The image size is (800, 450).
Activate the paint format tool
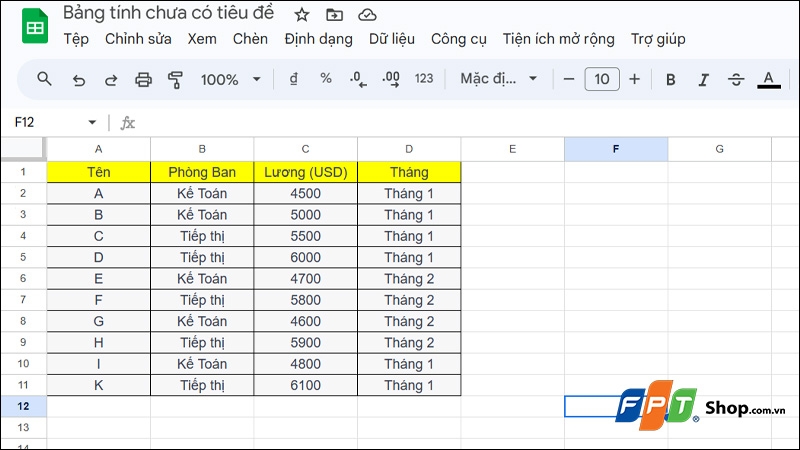coord(176,80)
